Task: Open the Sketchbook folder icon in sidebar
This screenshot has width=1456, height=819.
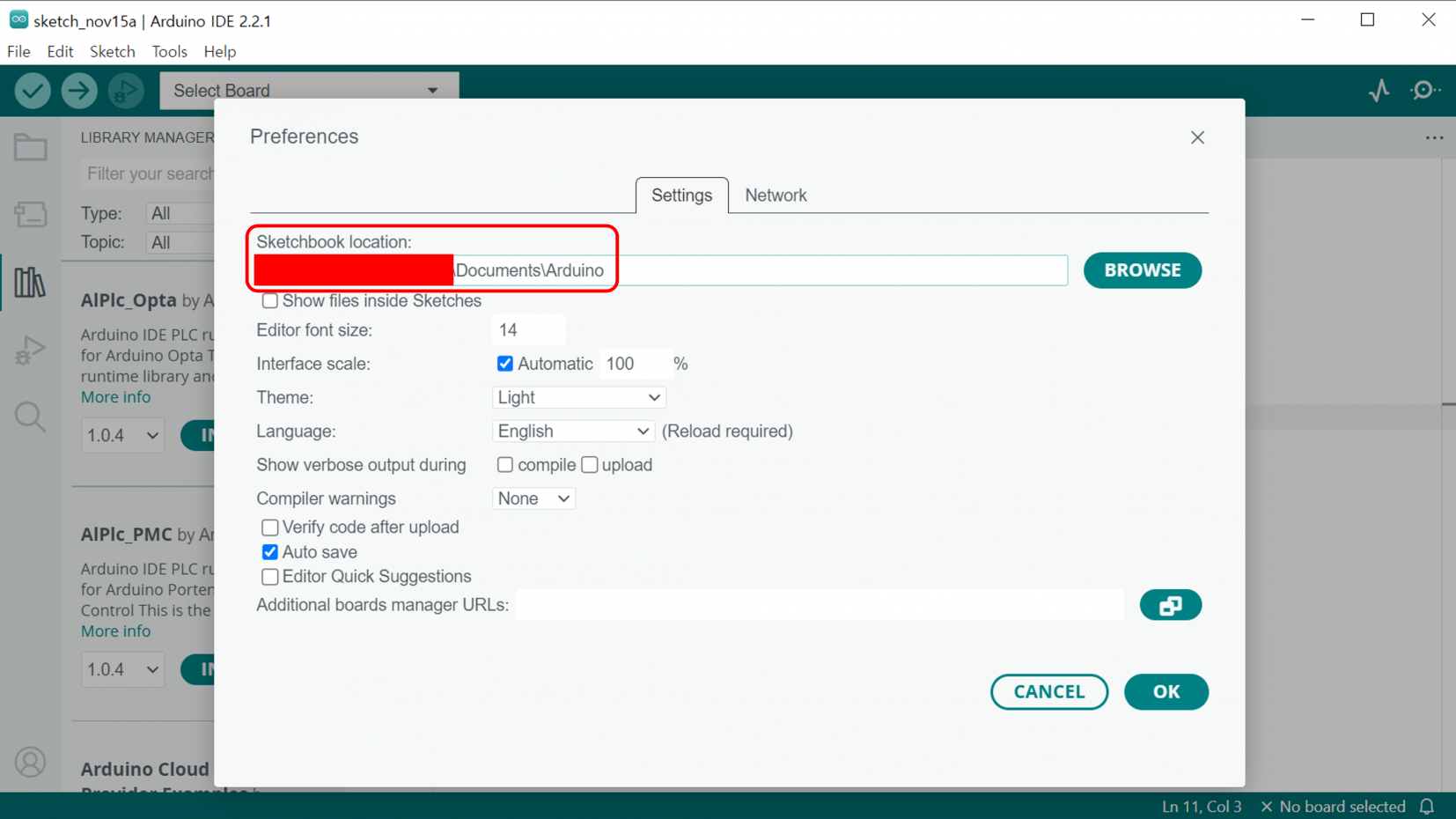Action: [30, 148]
